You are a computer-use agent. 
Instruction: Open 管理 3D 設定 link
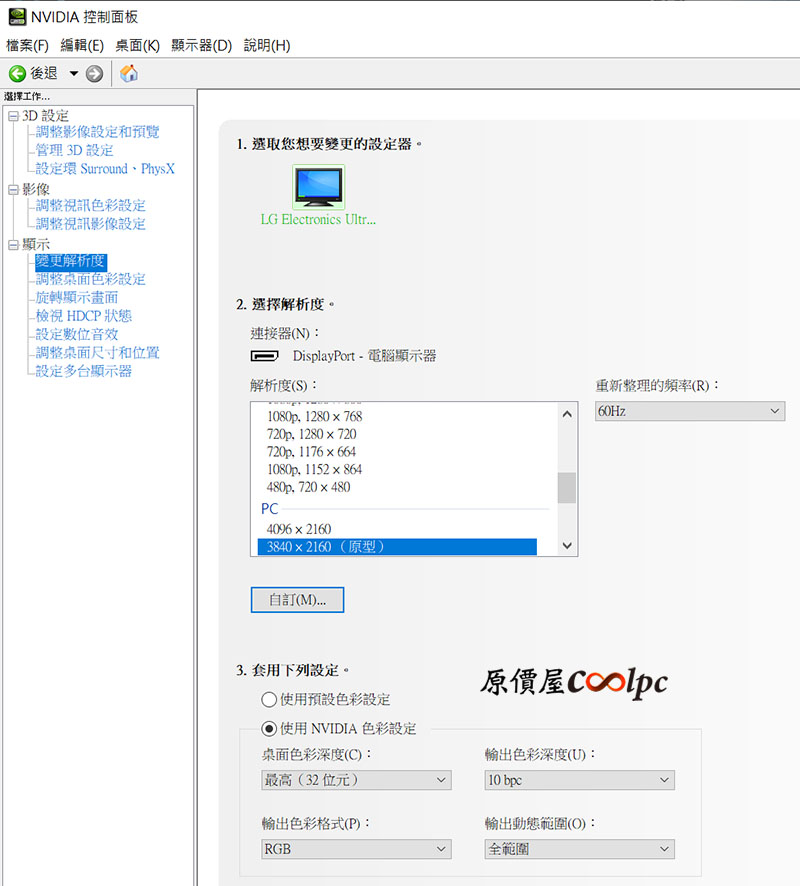pos(75,150)
